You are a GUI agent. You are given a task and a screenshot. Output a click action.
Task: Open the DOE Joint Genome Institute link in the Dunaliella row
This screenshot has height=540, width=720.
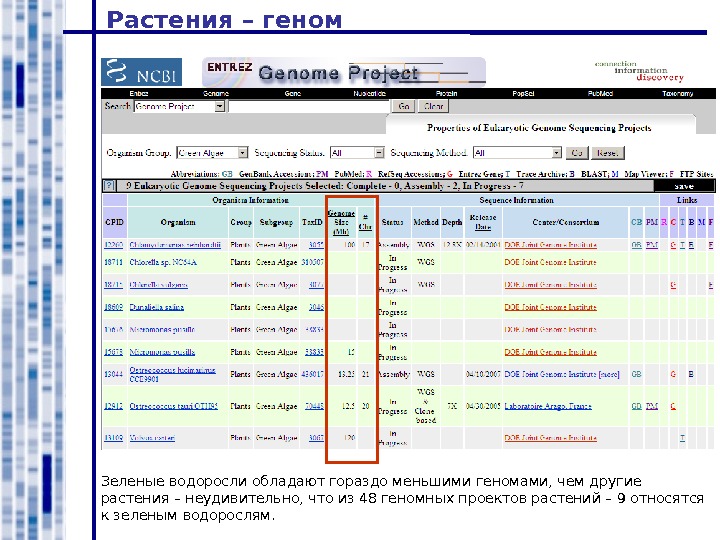click(551, 307)
